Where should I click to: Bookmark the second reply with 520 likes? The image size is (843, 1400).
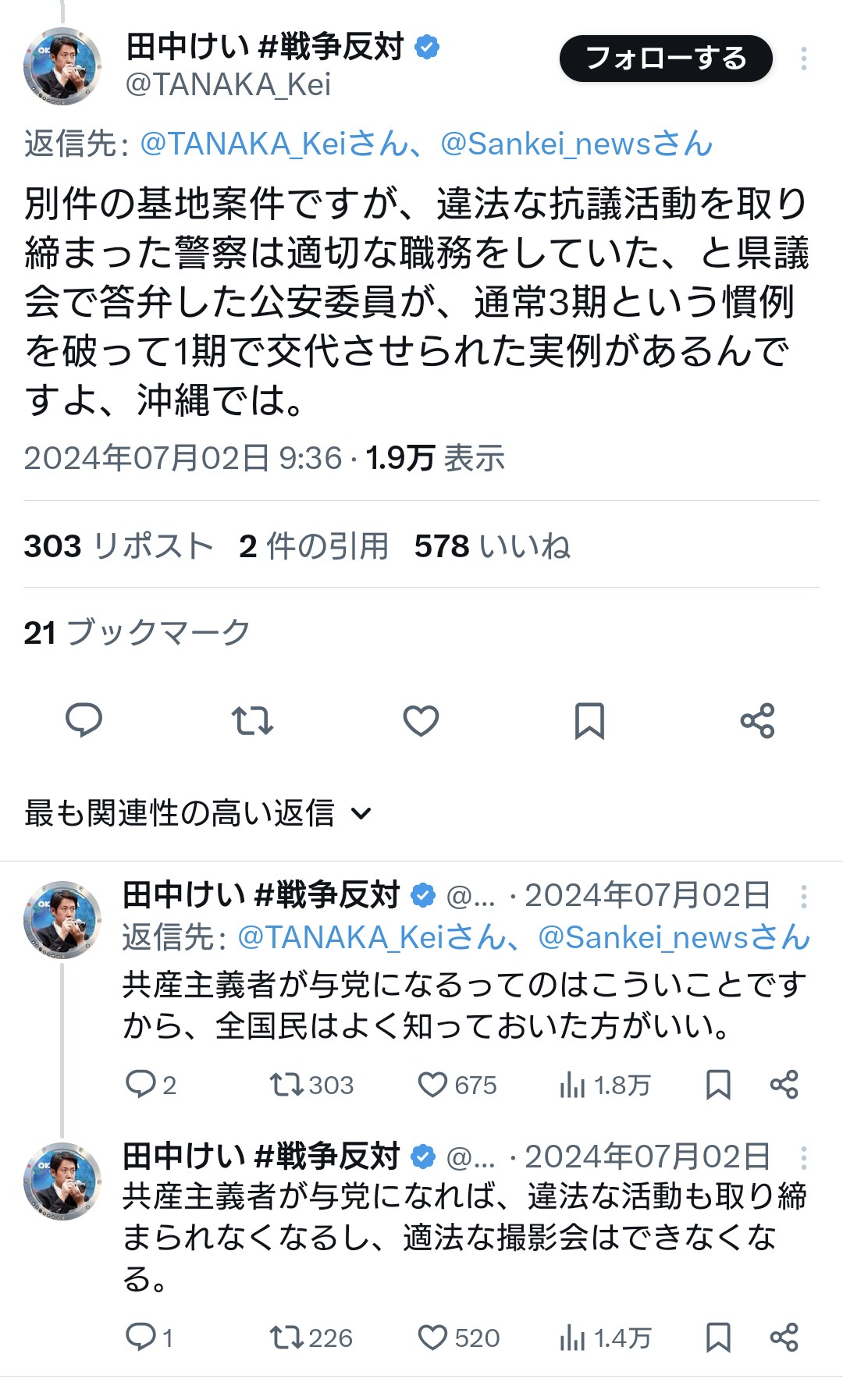[718, 1338]
